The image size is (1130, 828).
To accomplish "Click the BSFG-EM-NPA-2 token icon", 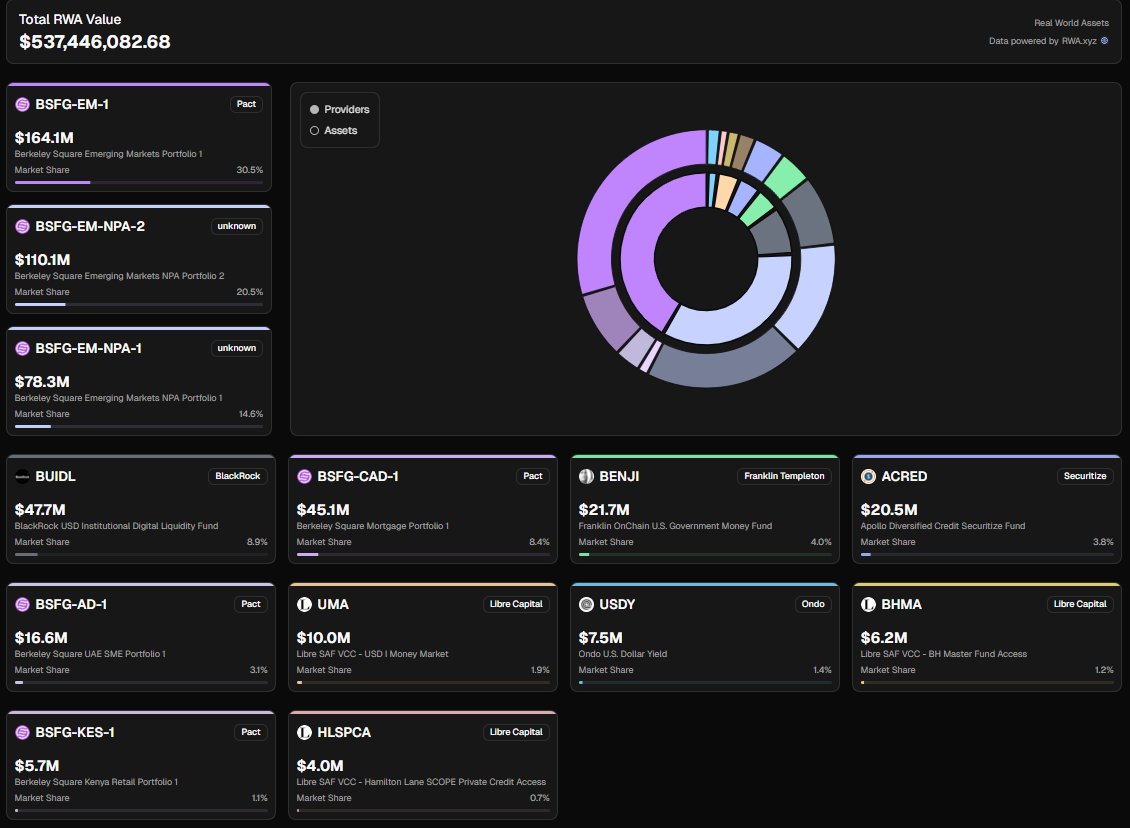I will [22, 226].
